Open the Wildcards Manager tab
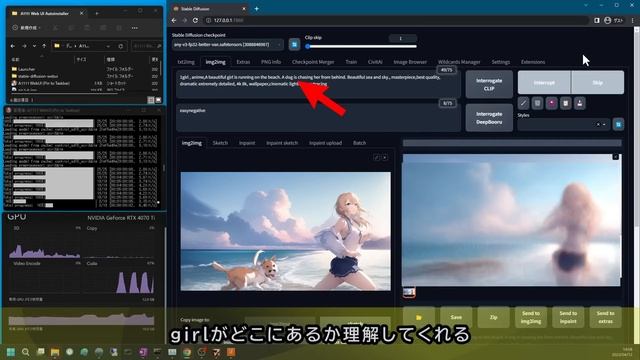The height and width of the screenshot is (360, 640). [x=459, y=62]
